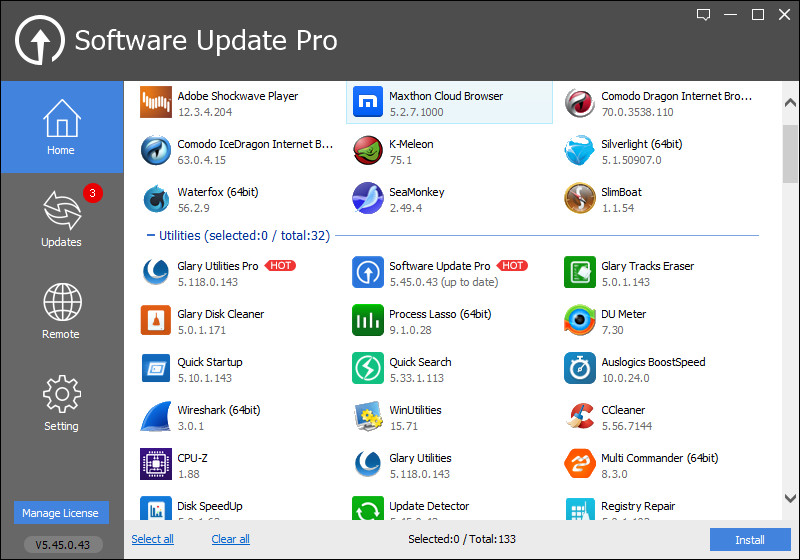Click the Glary Utilities 5.118.0.143 icon
800x560 pixels.
click(367, 464)
